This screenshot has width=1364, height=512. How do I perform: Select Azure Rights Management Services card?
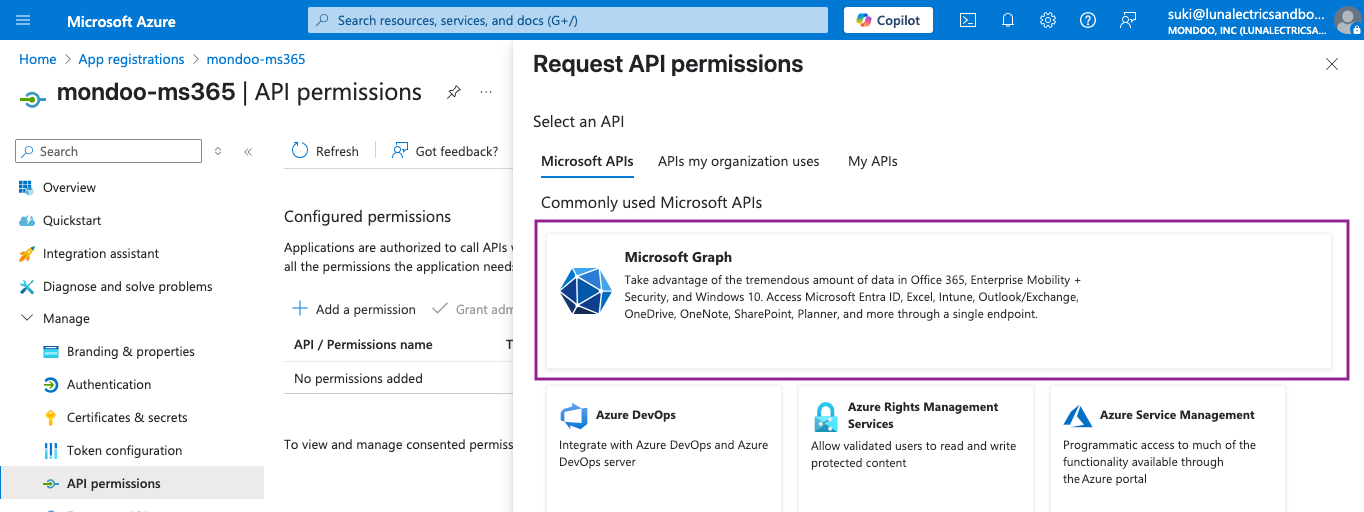click(x=916, y=449)
